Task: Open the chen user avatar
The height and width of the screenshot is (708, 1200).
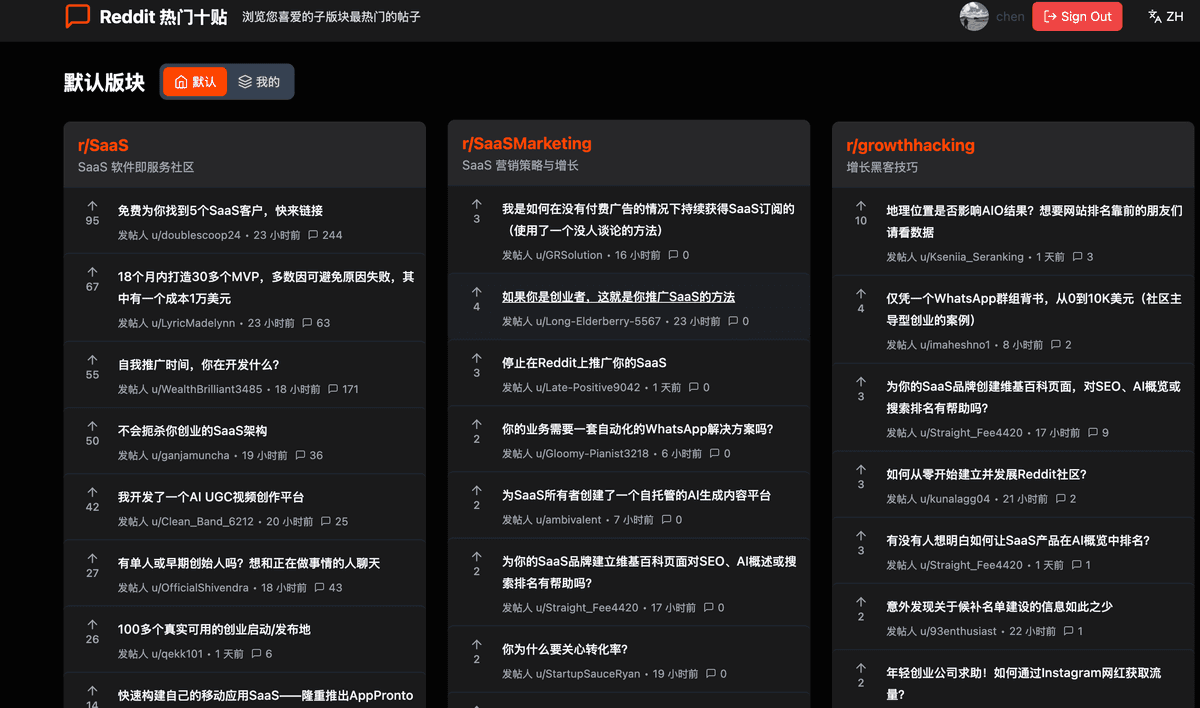Action: pyautogui.click(x=974, y=16)
